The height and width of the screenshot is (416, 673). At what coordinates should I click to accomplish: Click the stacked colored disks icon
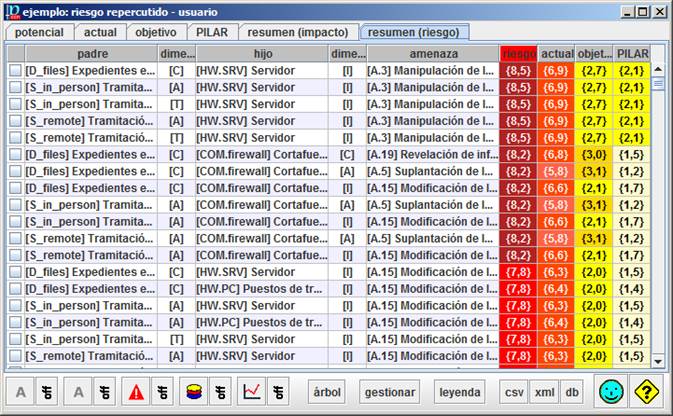tap(194, 392)
